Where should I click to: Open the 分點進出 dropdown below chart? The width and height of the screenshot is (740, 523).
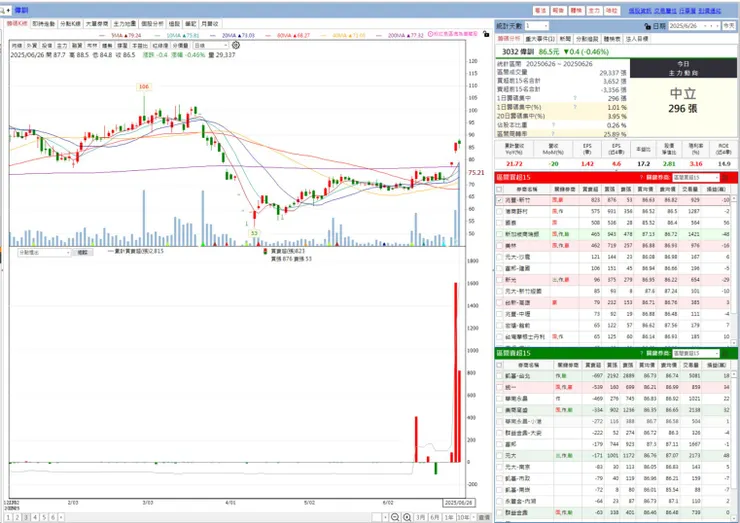point(44,253)
